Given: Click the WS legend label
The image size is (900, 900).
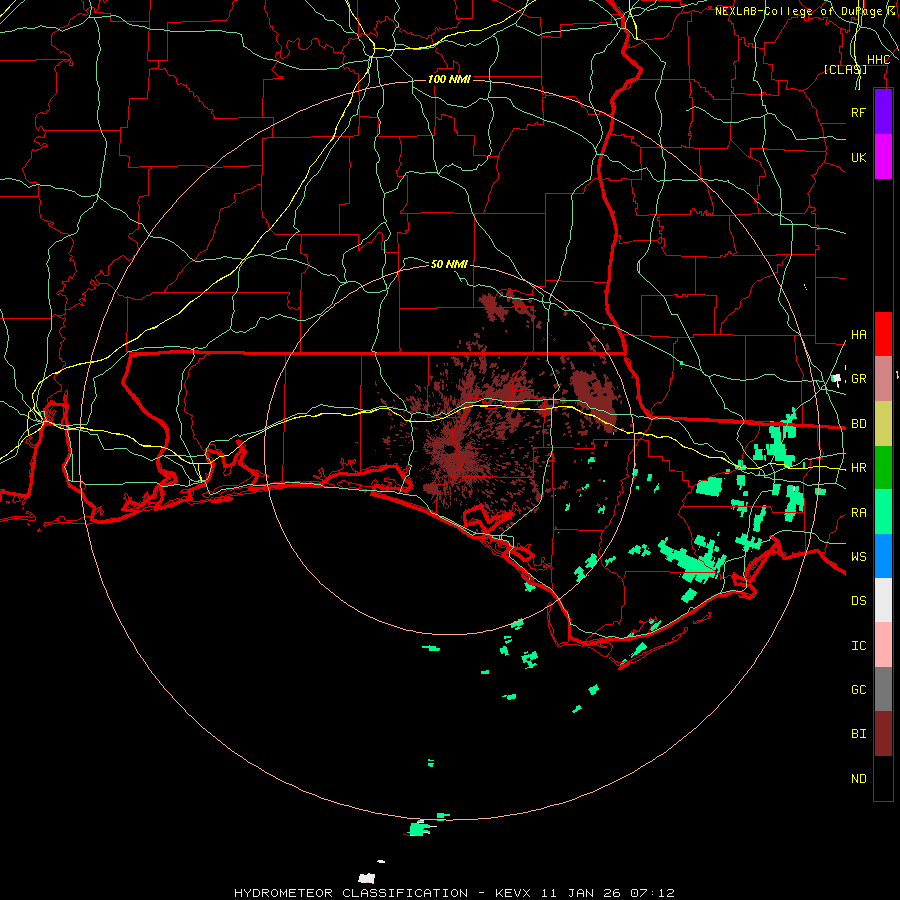Looking at the screenshot, I should point(858,557).
